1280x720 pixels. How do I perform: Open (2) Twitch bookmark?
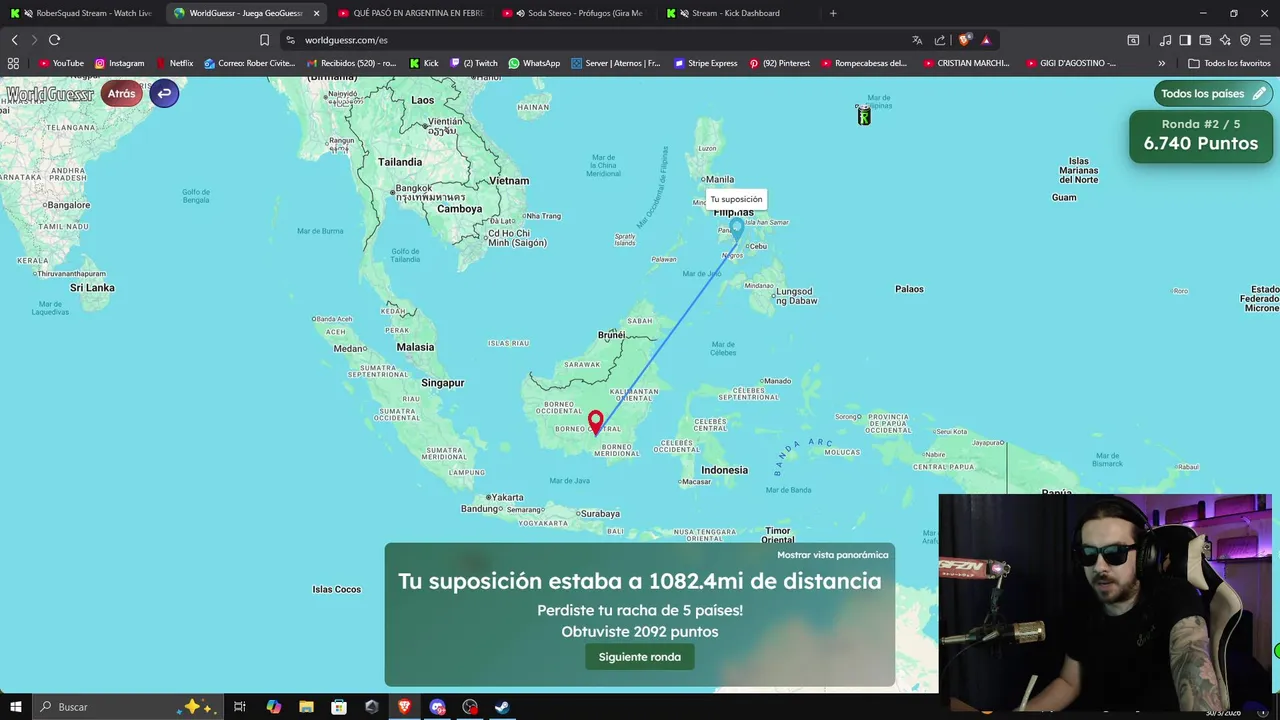(x=473, y=63)
